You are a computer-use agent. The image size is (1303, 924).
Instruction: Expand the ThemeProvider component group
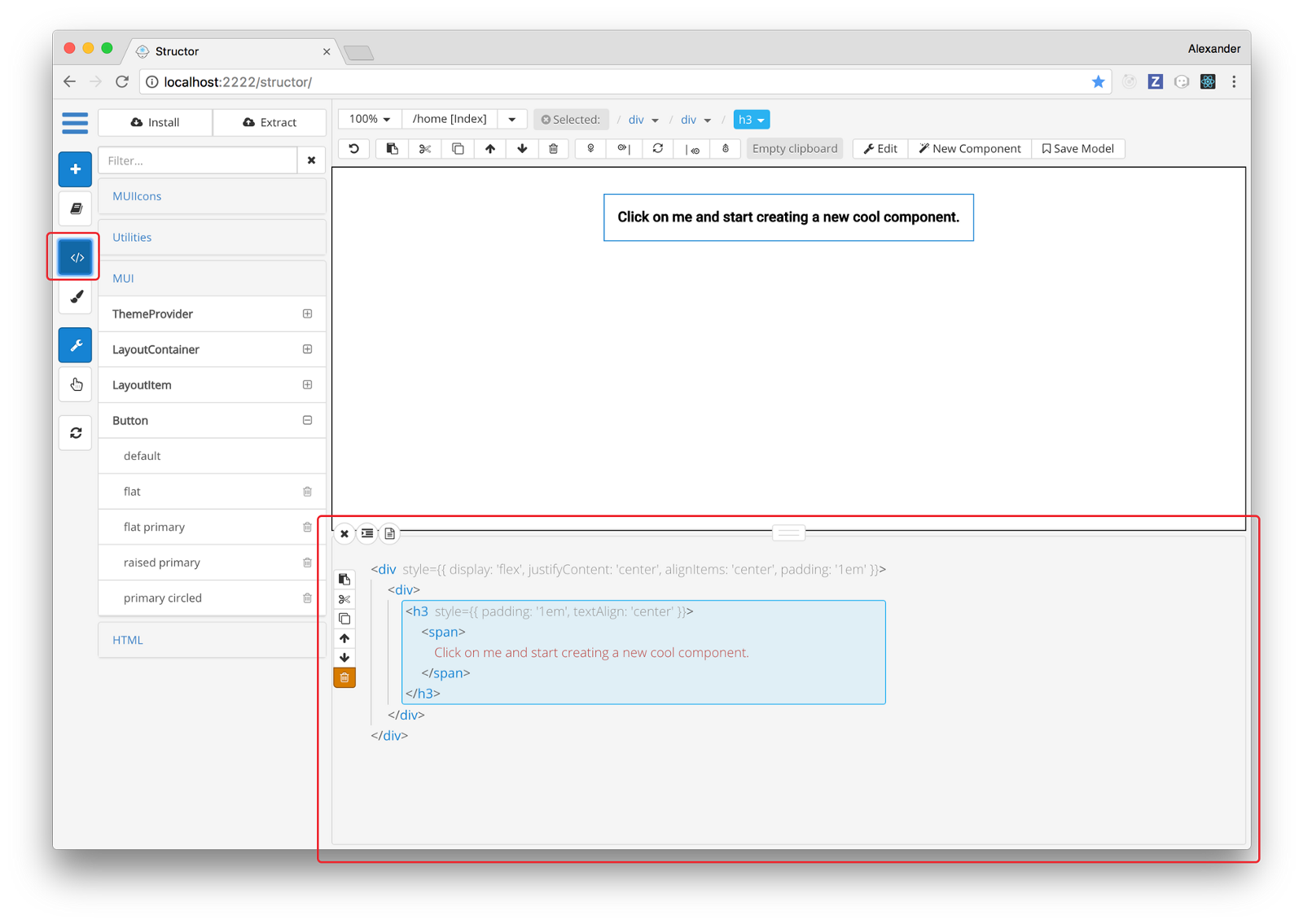(x=307, y=314)
